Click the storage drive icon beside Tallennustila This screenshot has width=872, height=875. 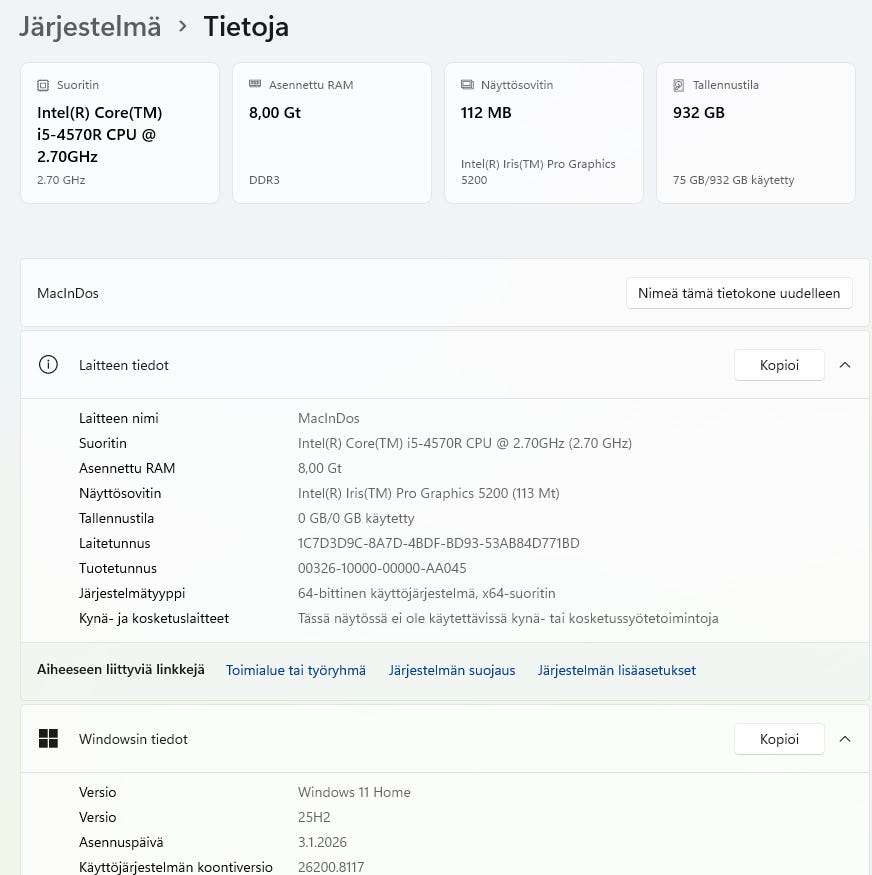[x=679, y=86]
